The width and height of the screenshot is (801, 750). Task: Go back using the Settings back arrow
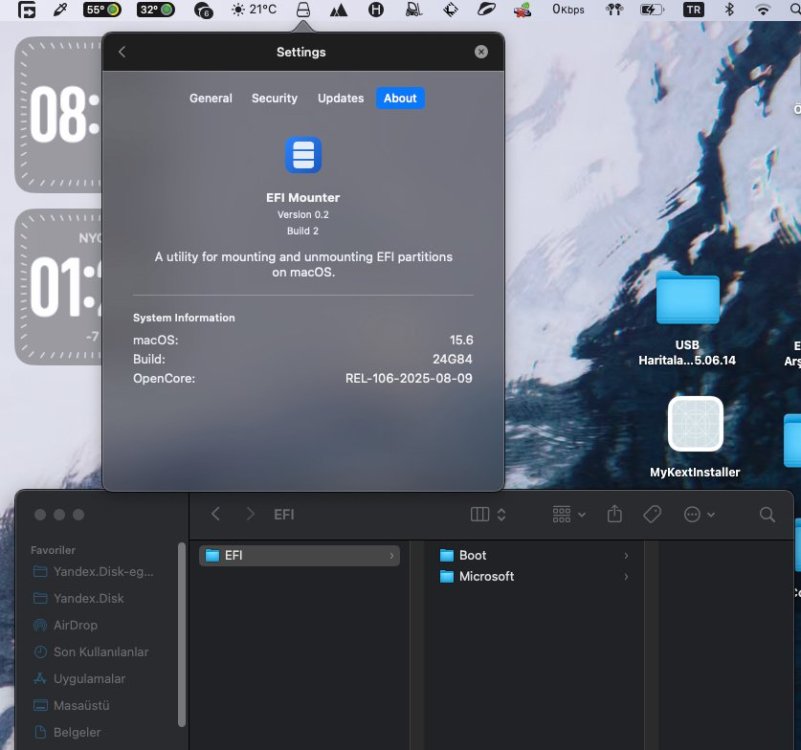122,52
